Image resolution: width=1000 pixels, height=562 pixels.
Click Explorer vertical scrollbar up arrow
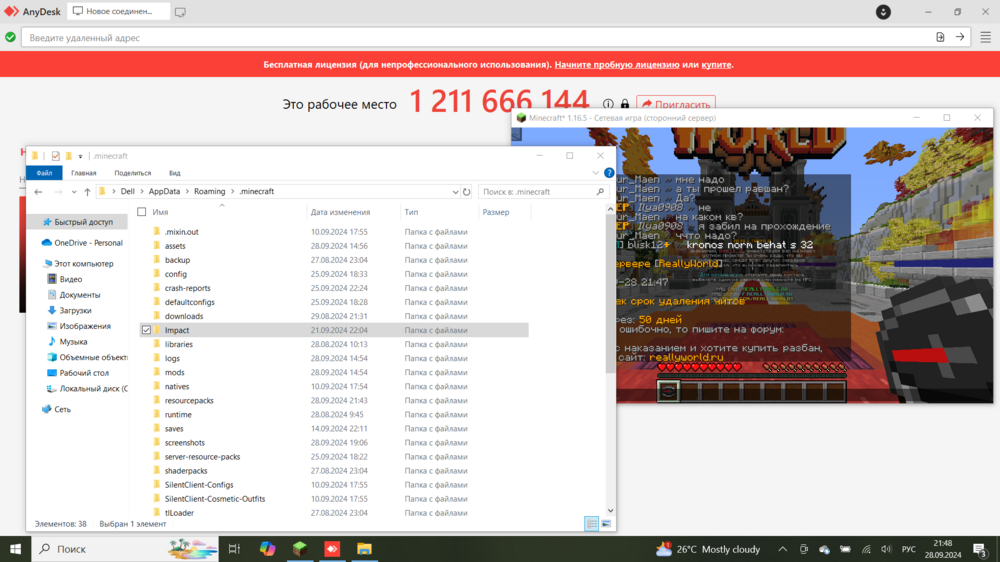tap(610, 209)
